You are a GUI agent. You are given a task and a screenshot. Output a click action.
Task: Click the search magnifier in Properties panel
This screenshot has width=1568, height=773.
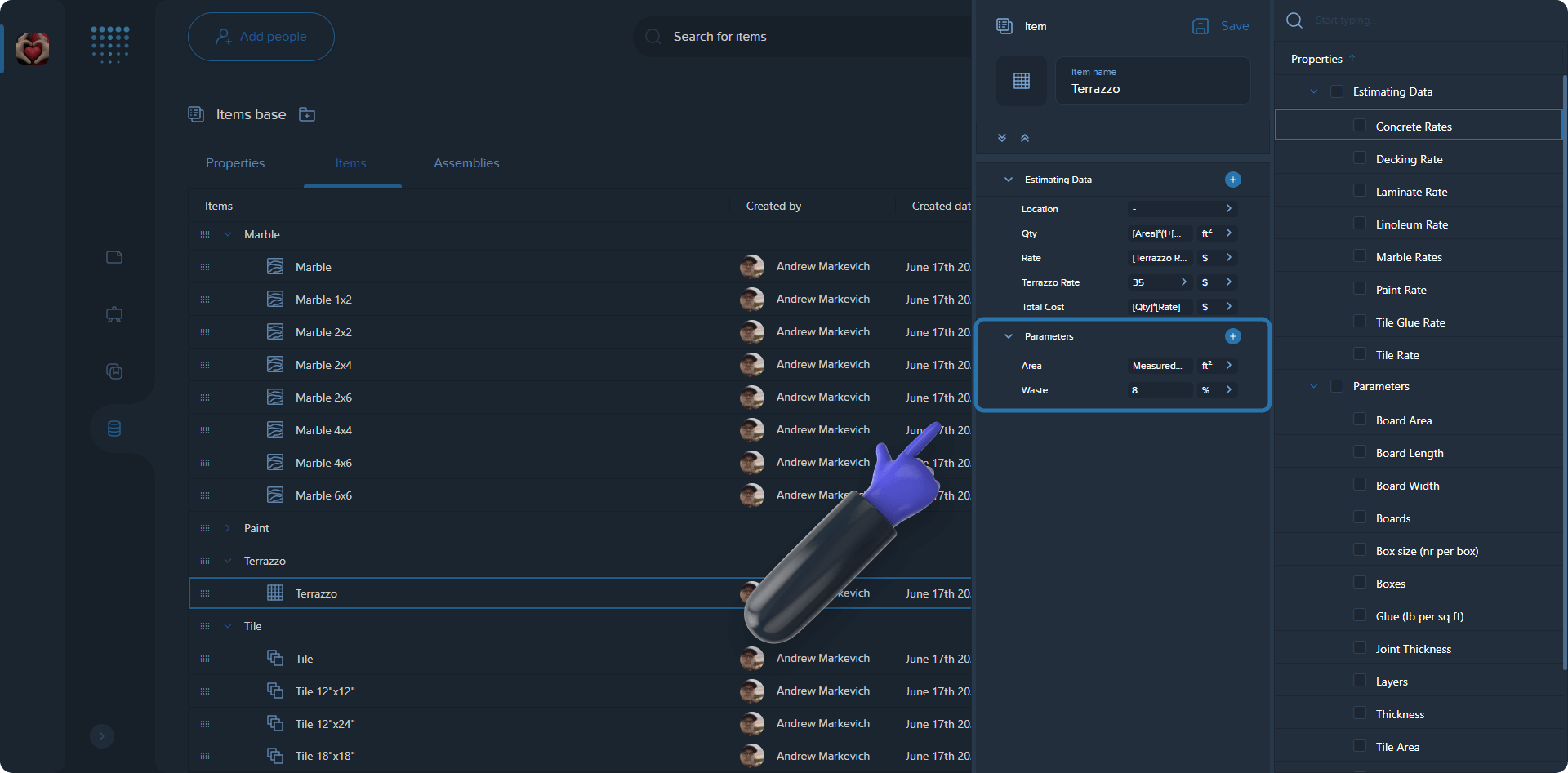pyautogui.click(x=1294, y=20)
